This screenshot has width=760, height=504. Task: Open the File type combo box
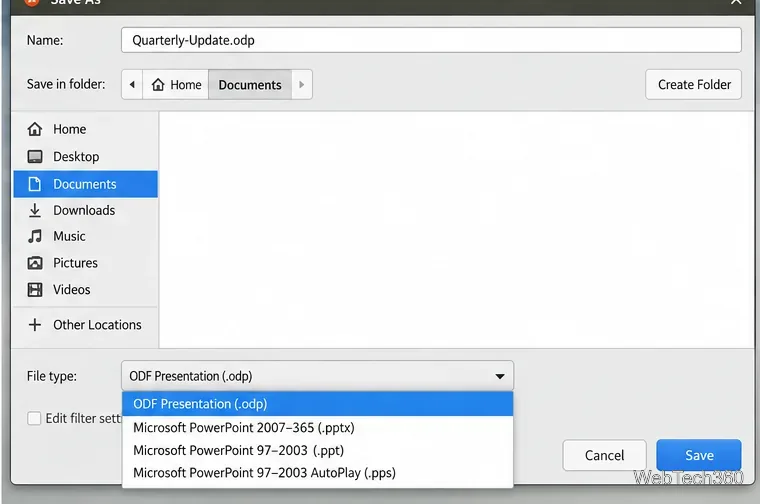(x=317, y=376)
